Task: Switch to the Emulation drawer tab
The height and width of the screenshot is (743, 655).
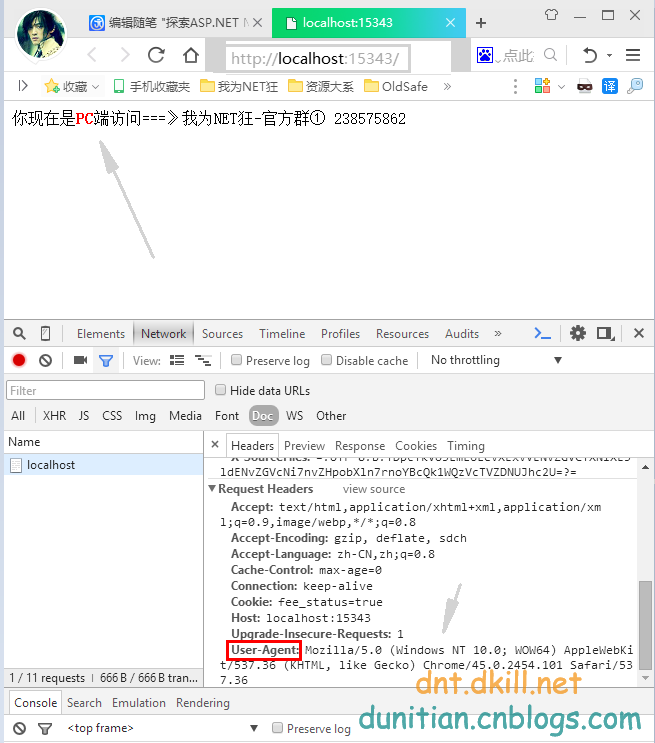Action: [139, 703]
